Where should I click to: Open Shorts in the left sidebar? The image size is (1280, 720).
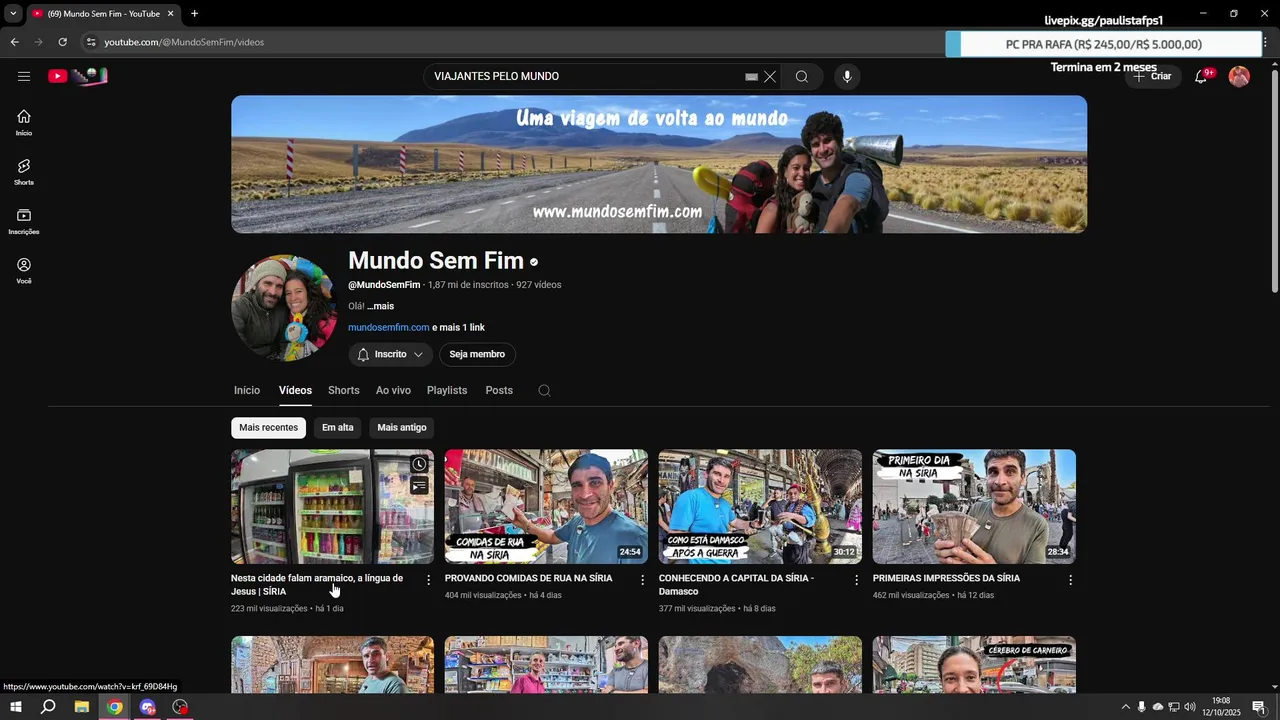(24, 172)
